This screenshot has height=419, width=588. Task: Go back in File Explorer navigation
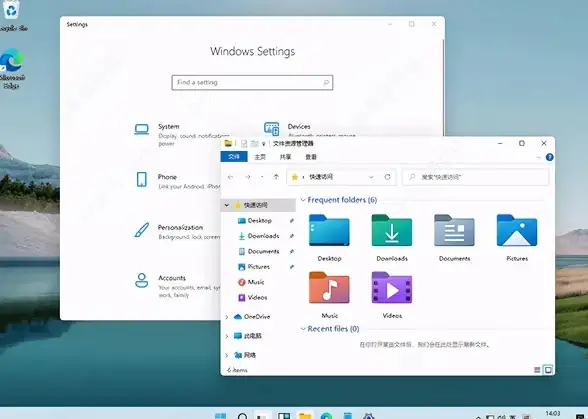pyautogui.click(x=231, y=177)
